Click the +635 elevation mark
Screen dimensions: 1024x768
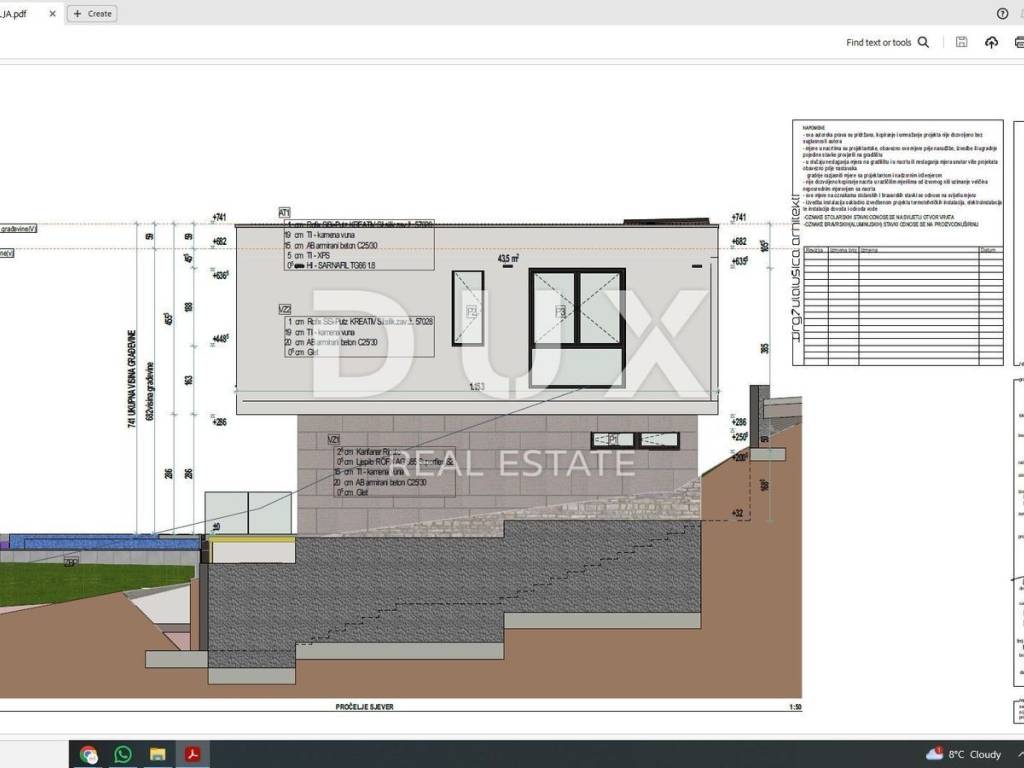click(x=739, y=261)
